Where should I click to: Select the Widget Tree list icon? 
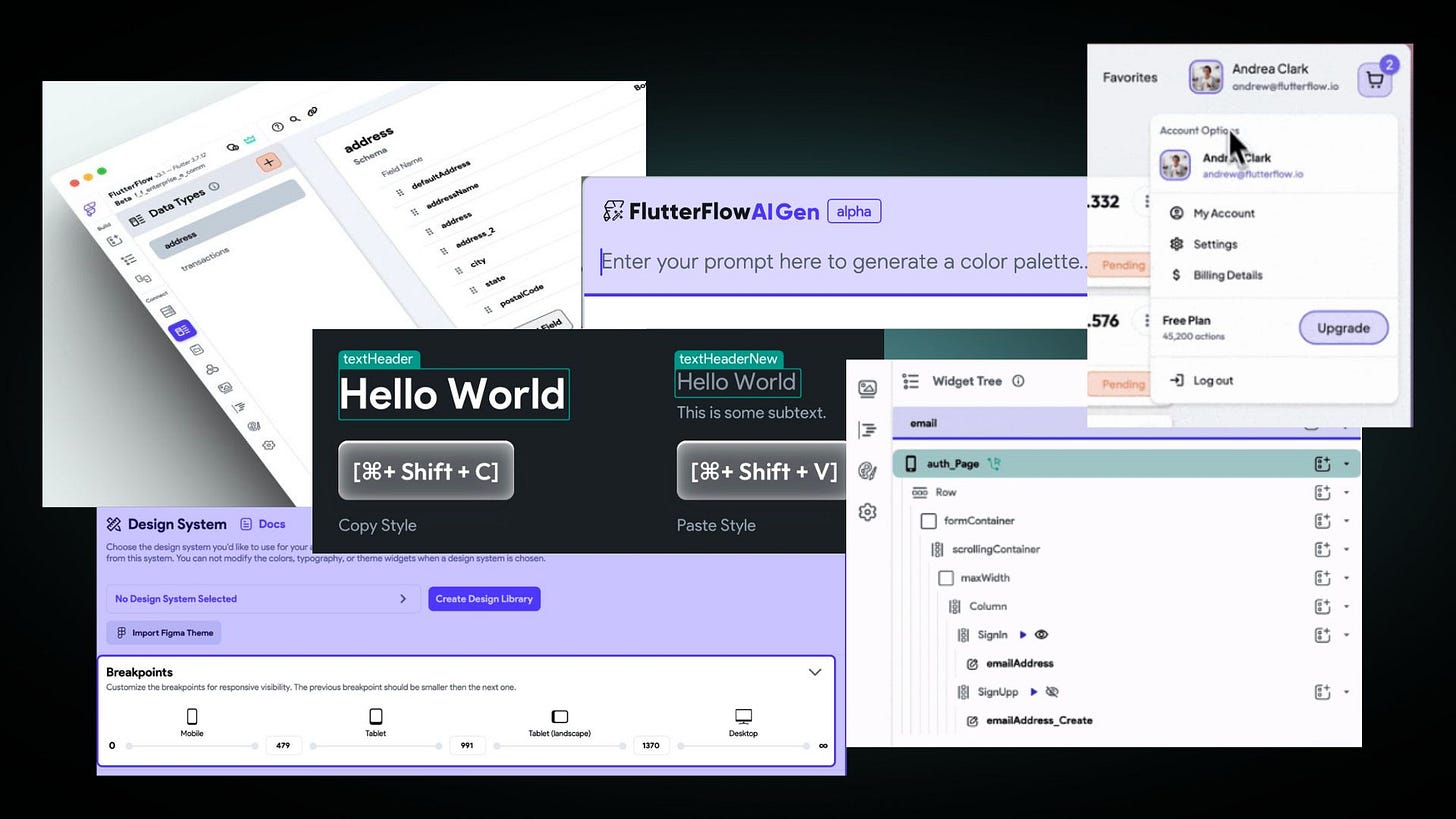pyautogui.click(x=910, y=381)
